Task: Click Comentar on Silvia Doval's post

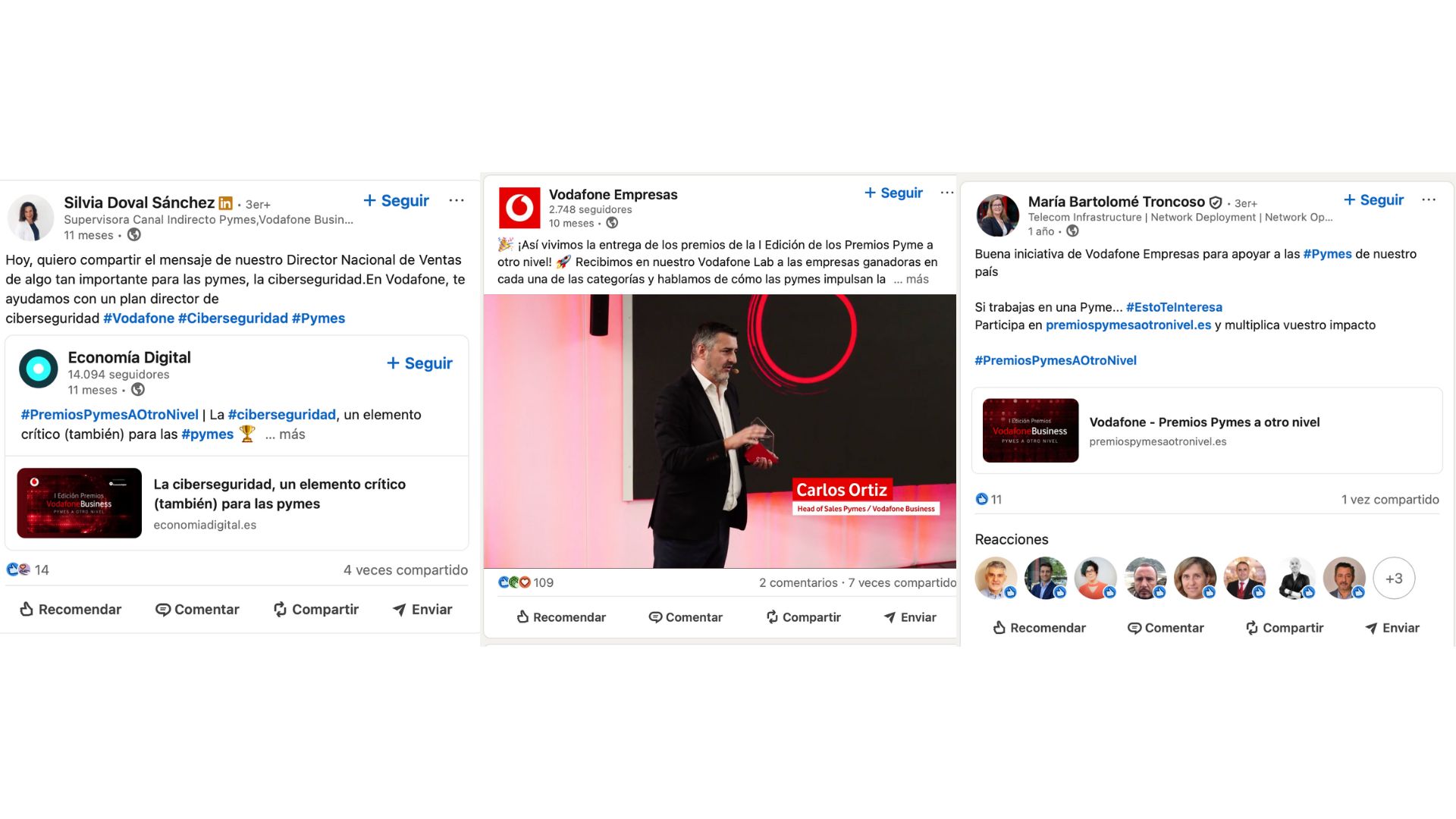Action: click(197, 609)
